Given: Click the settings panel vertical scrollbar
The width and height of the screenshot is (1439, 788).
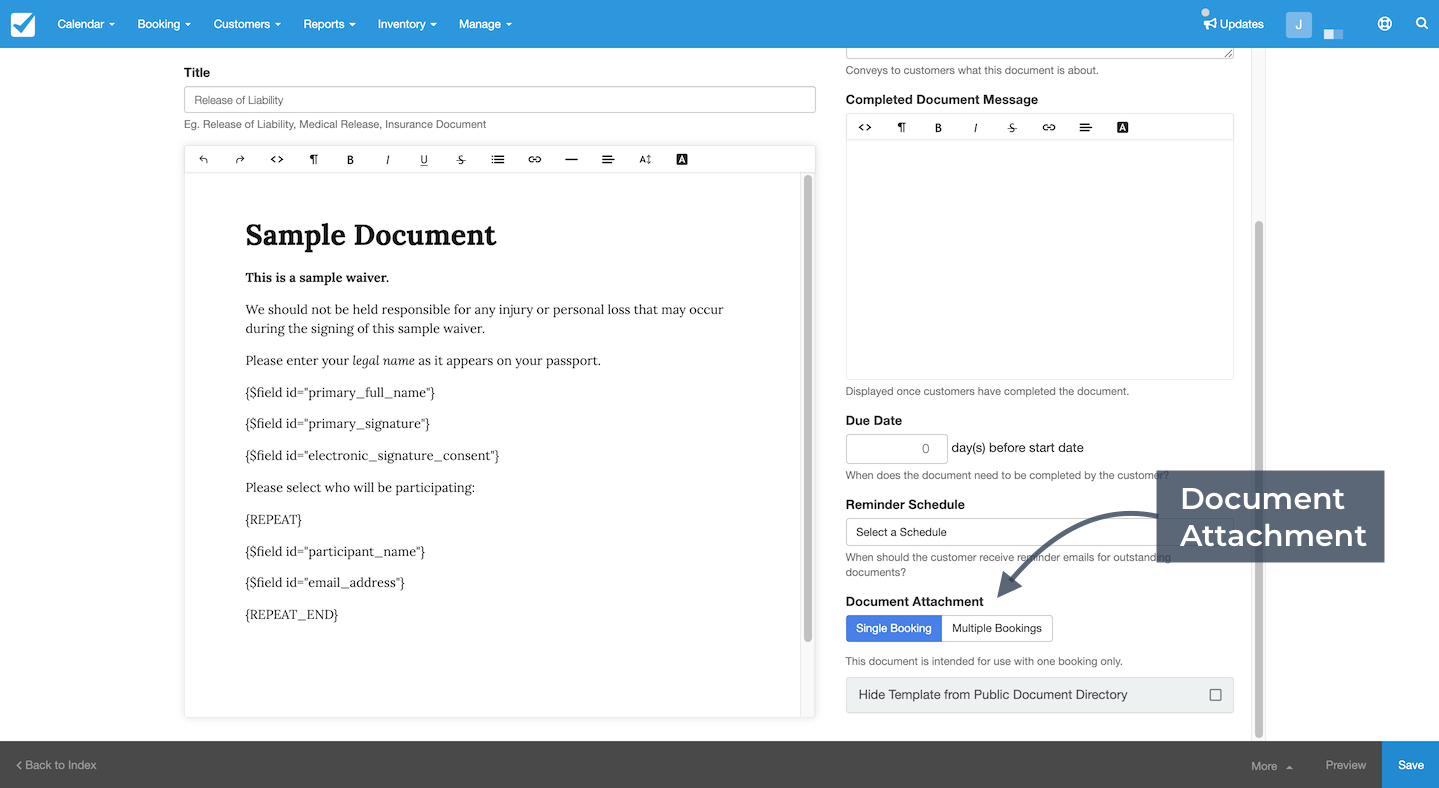Looking at the screenshot, I should click(1259, 478).
